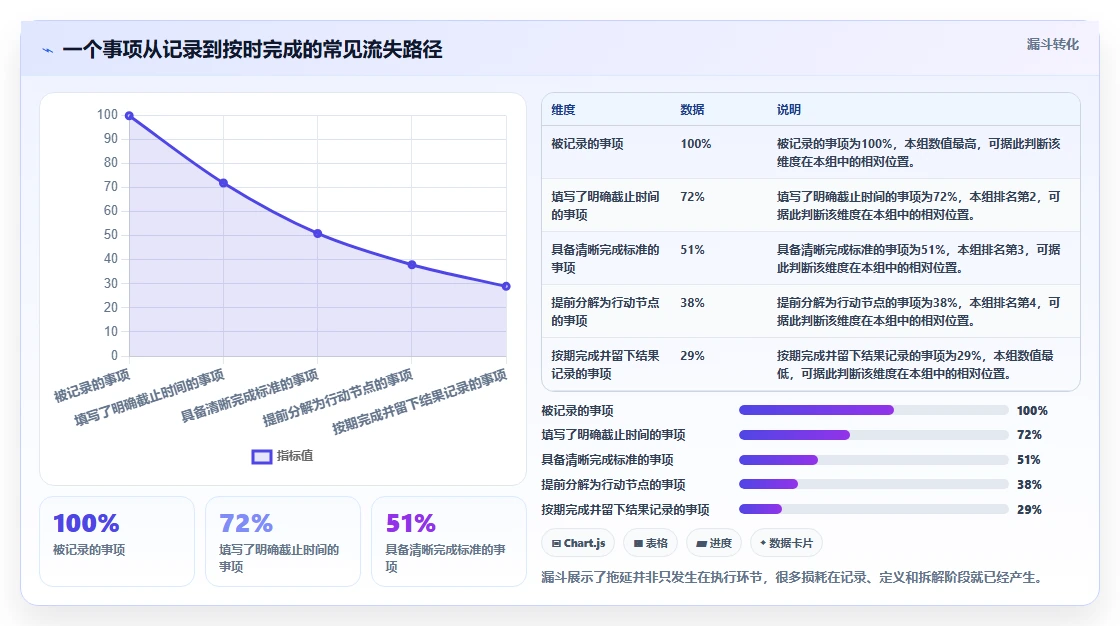Click the 被记录的事项 progress bar
This screenshot has width=1120, height=626.
[874, 410]
